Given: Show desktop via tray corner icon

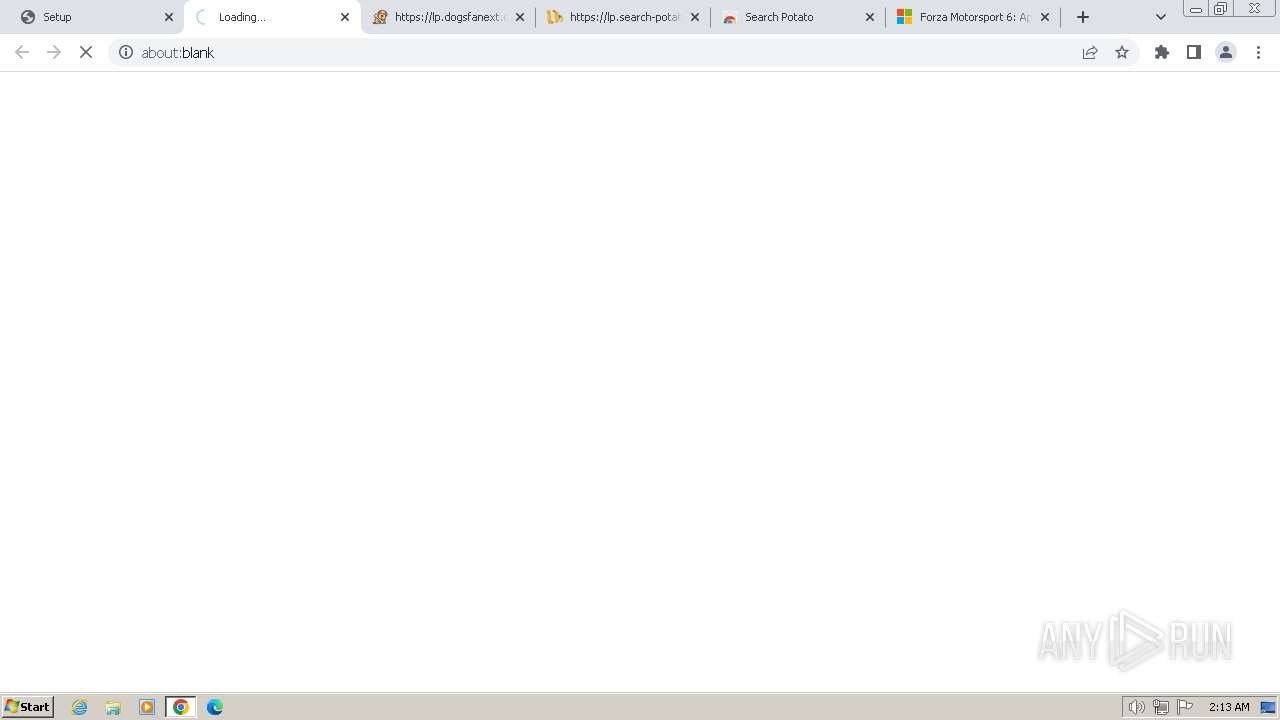Looking at the screenshot, I should pyautogui.click(x=1268, y=707).
